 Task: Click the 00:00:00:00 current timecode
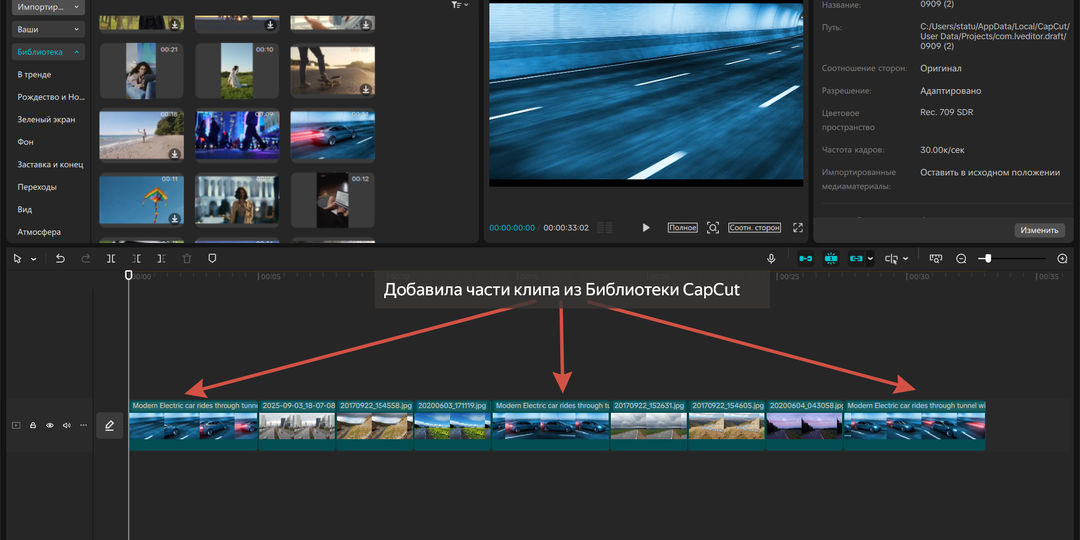tap(512, 227)
